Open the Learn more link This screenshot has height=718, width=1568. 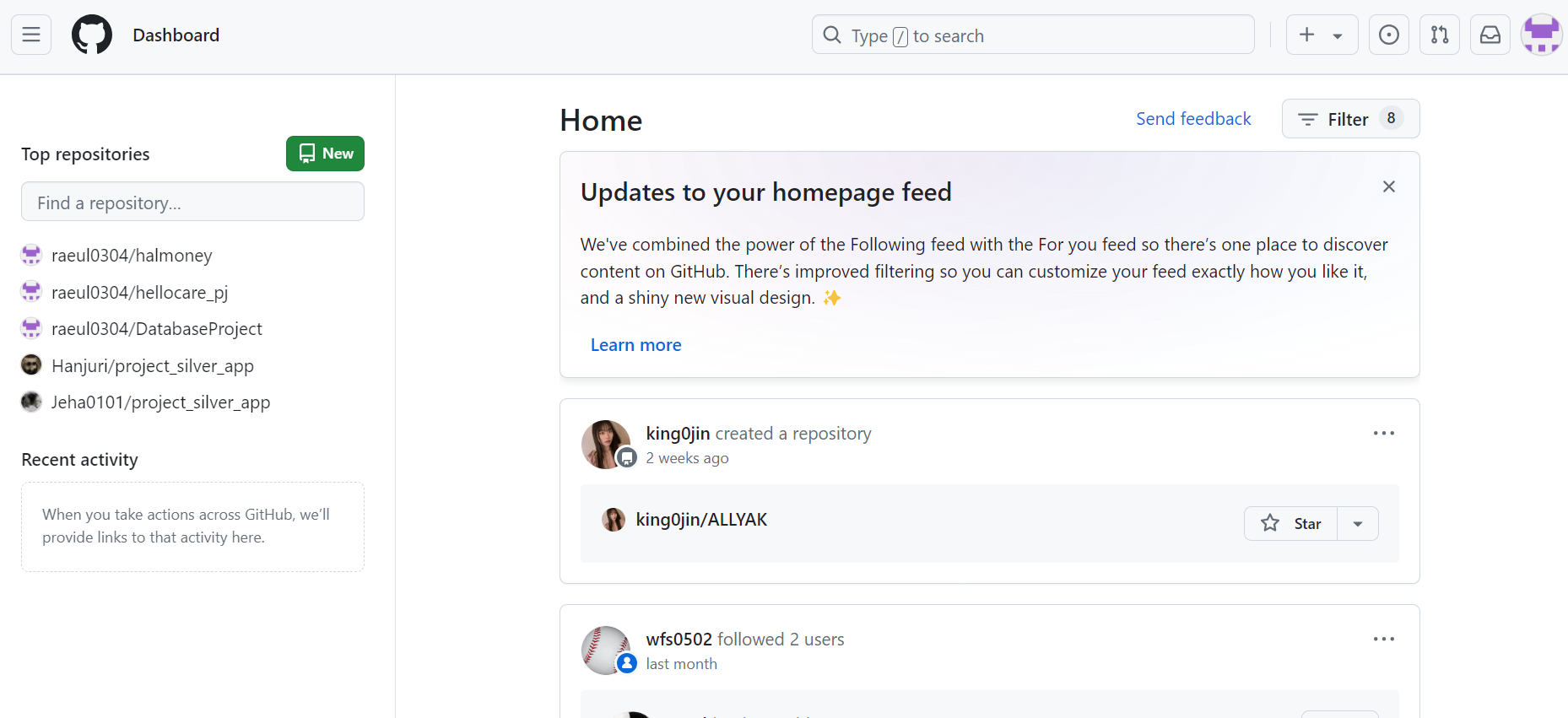tap(635, 345)
